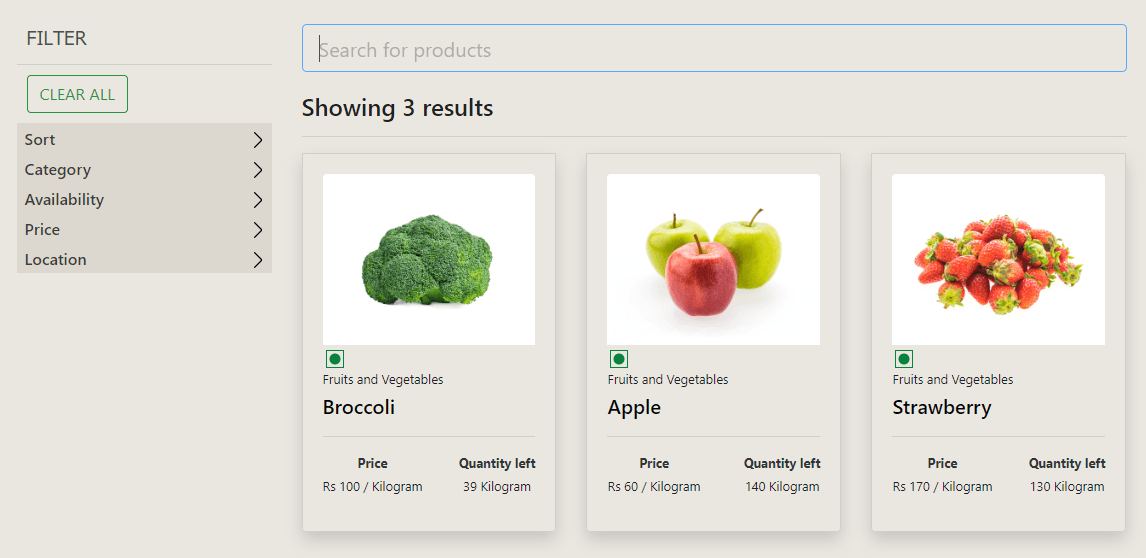Image resolution: width=1146 pixels, height=558 pixels.
Task: Select the Strawberry product title
Action: pyautogui.click(x=942, y=407)
